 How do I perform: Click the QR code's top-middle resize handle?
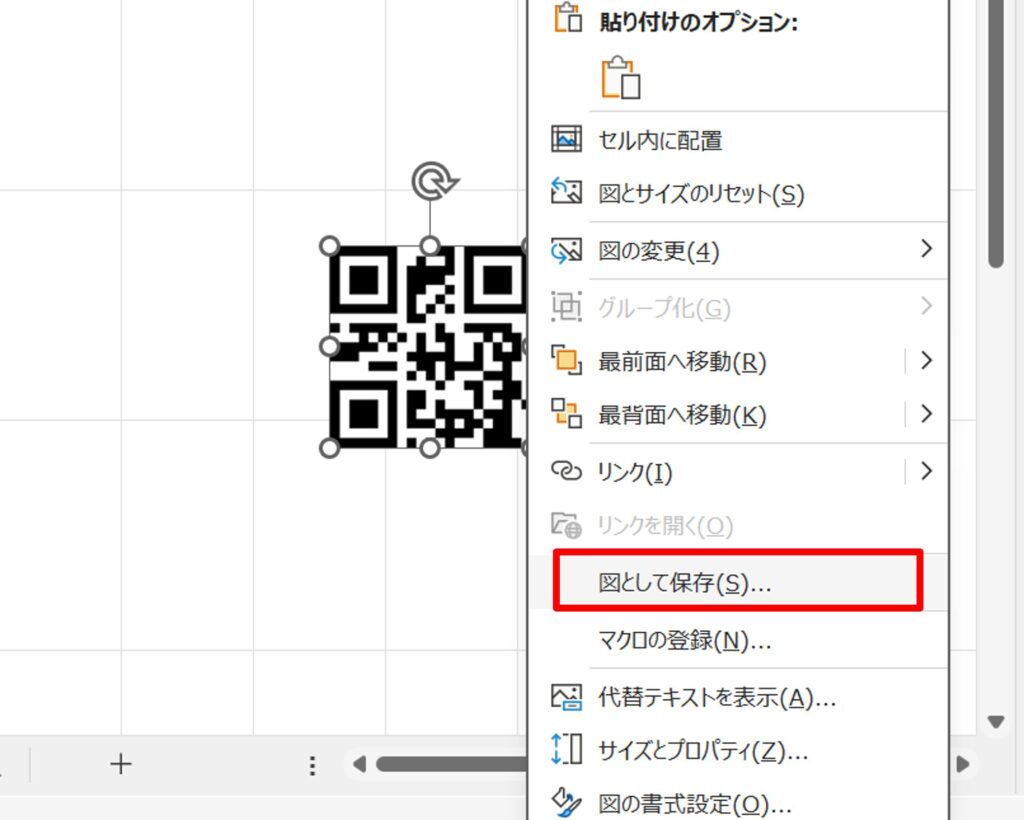point(430,246)
